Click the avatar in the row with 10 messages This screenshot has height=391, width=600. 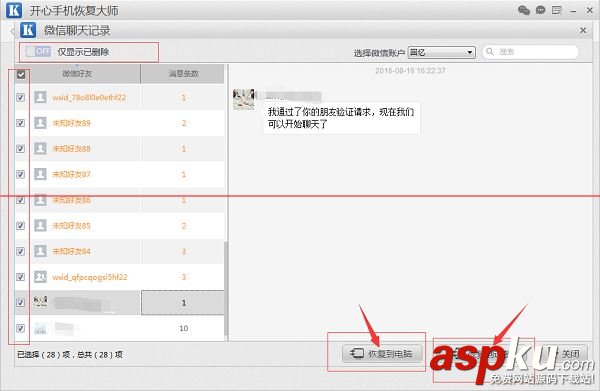pos(40,328)
